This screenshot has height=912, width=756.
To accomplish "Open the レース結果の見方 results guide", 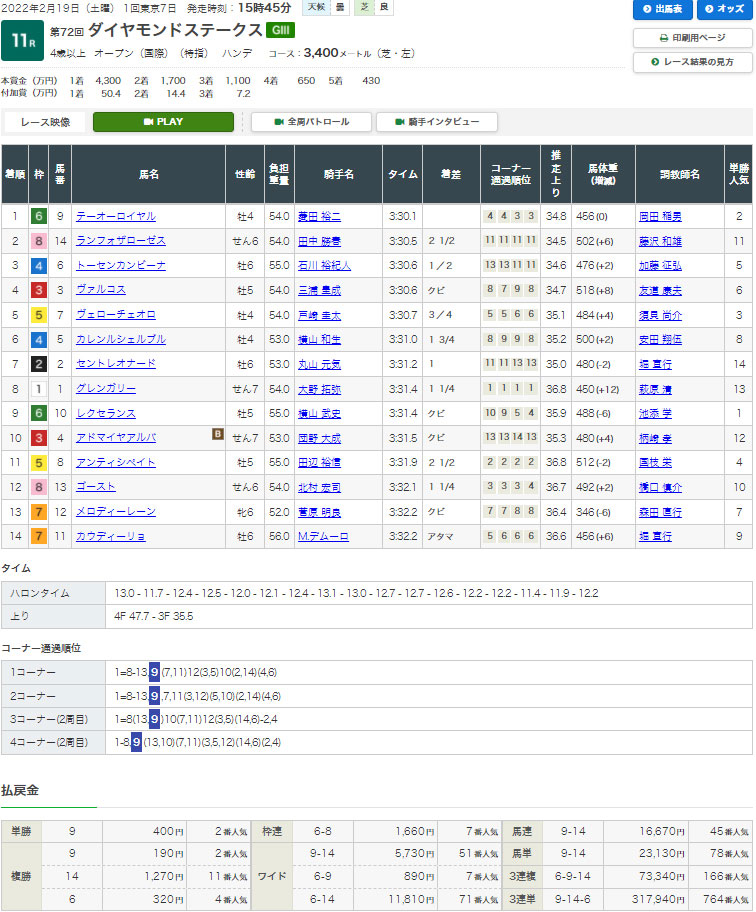I will click(x=692, y=62).
